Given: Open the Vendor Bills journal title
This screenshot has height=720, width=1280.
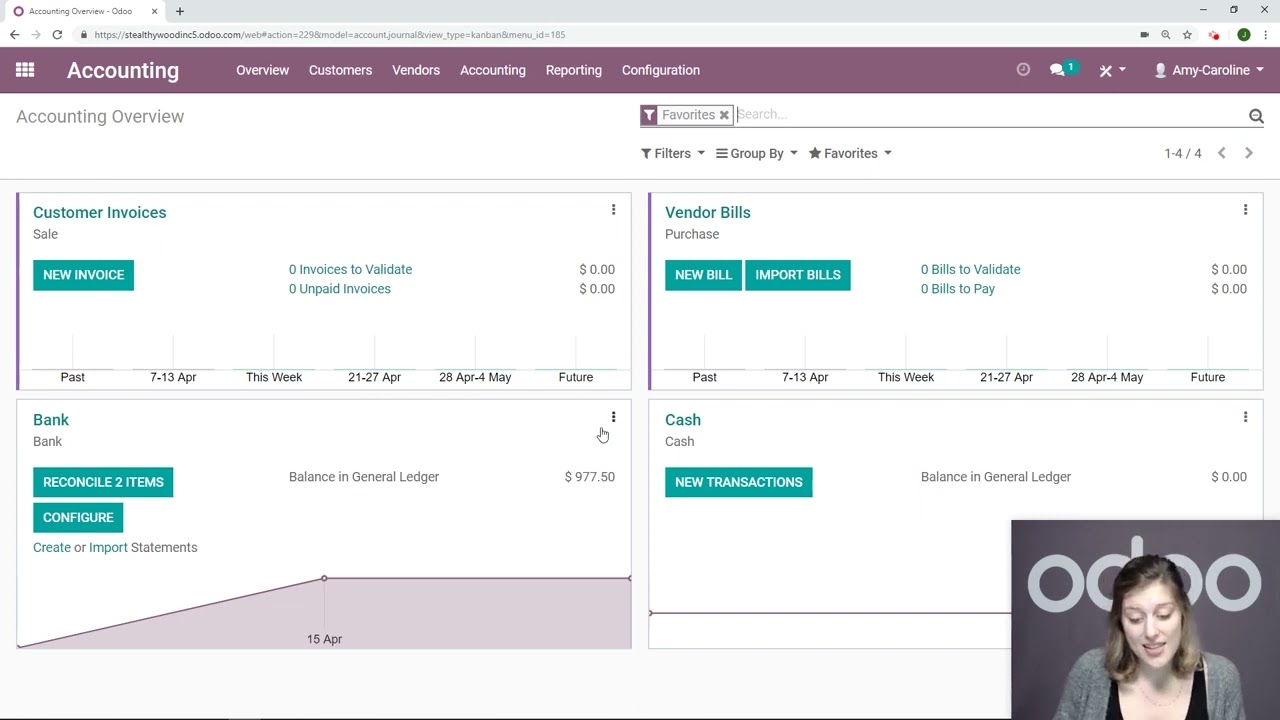Looking at the screenshot, I should [x=708, y=212].
